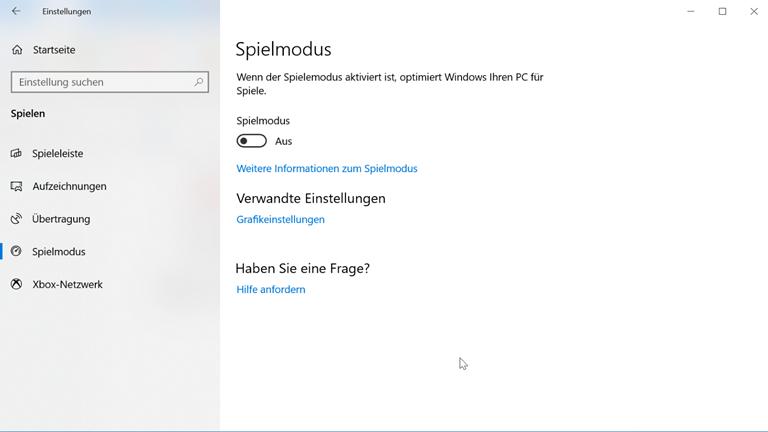768x432 pixels.
Task: Minimize the Einstellungen window
Action: coord(691,12)
